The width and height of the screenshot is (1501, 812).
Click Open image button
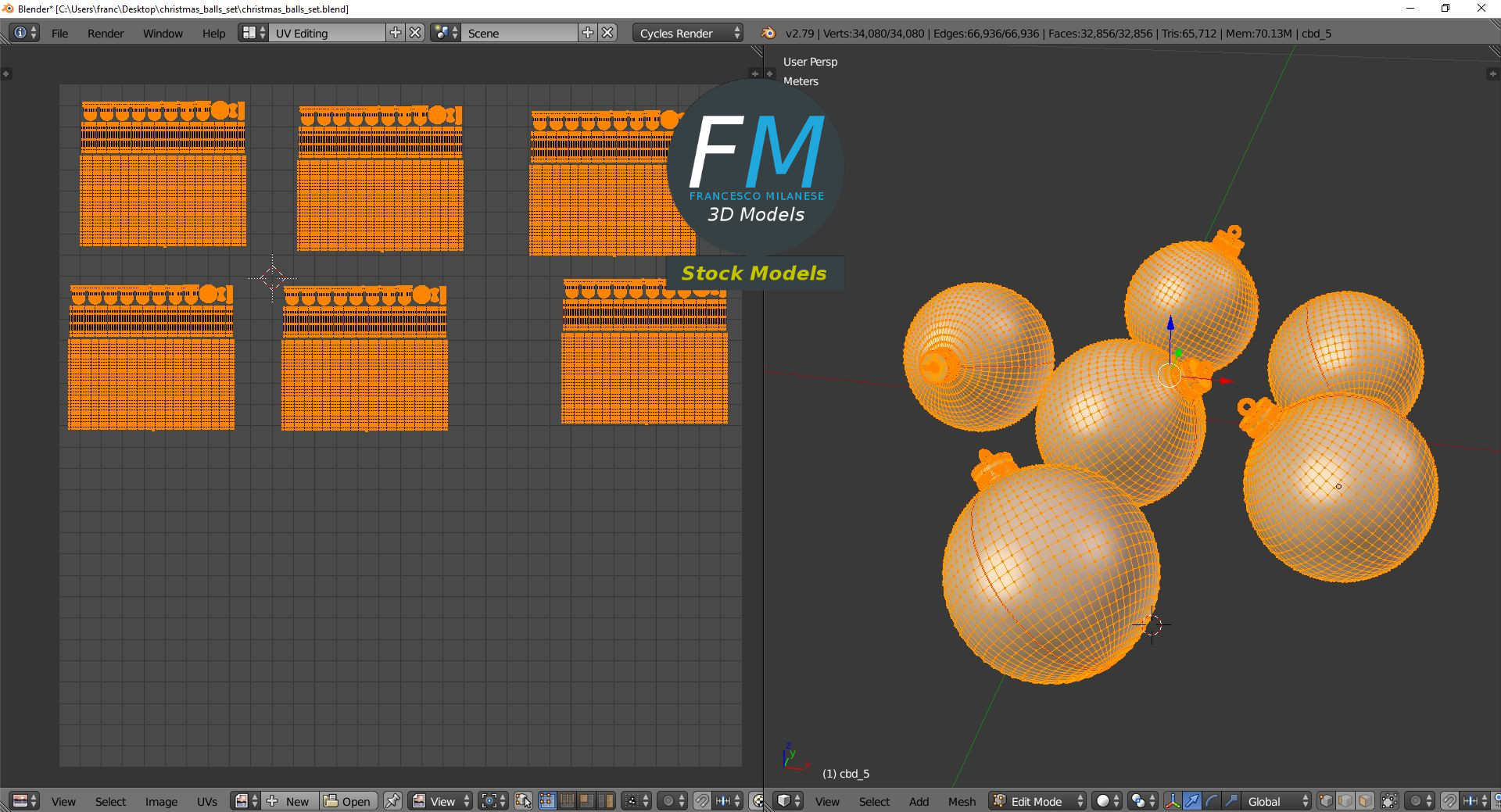pyautogui.click(x=349, y=801)
